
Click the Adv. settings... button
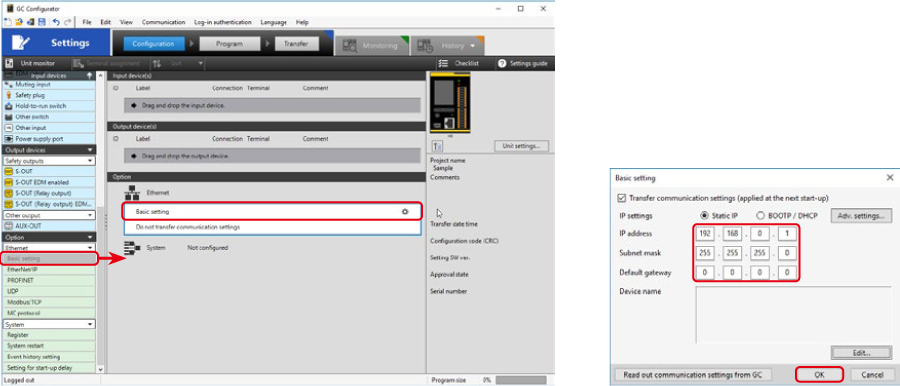click(x=862, y=216)
